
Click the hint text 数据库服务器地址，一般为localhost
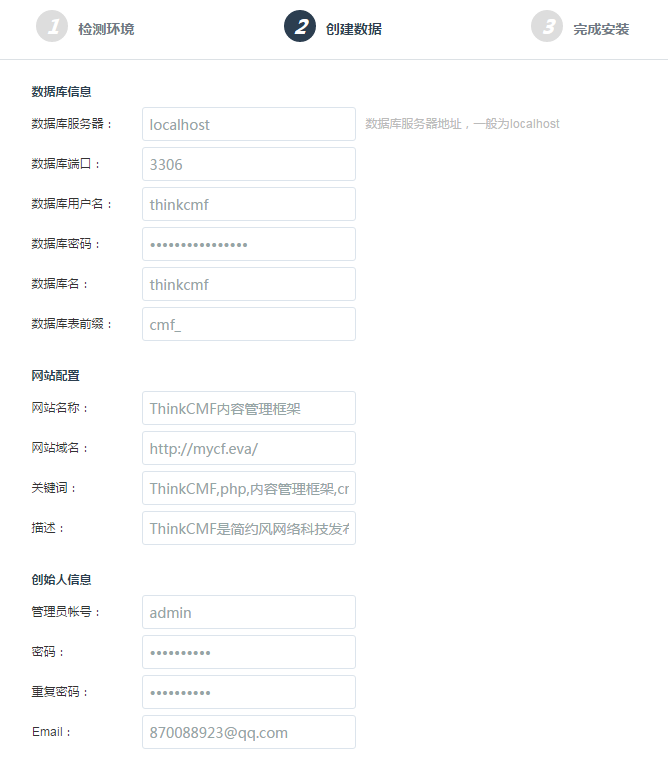point(462,124)
